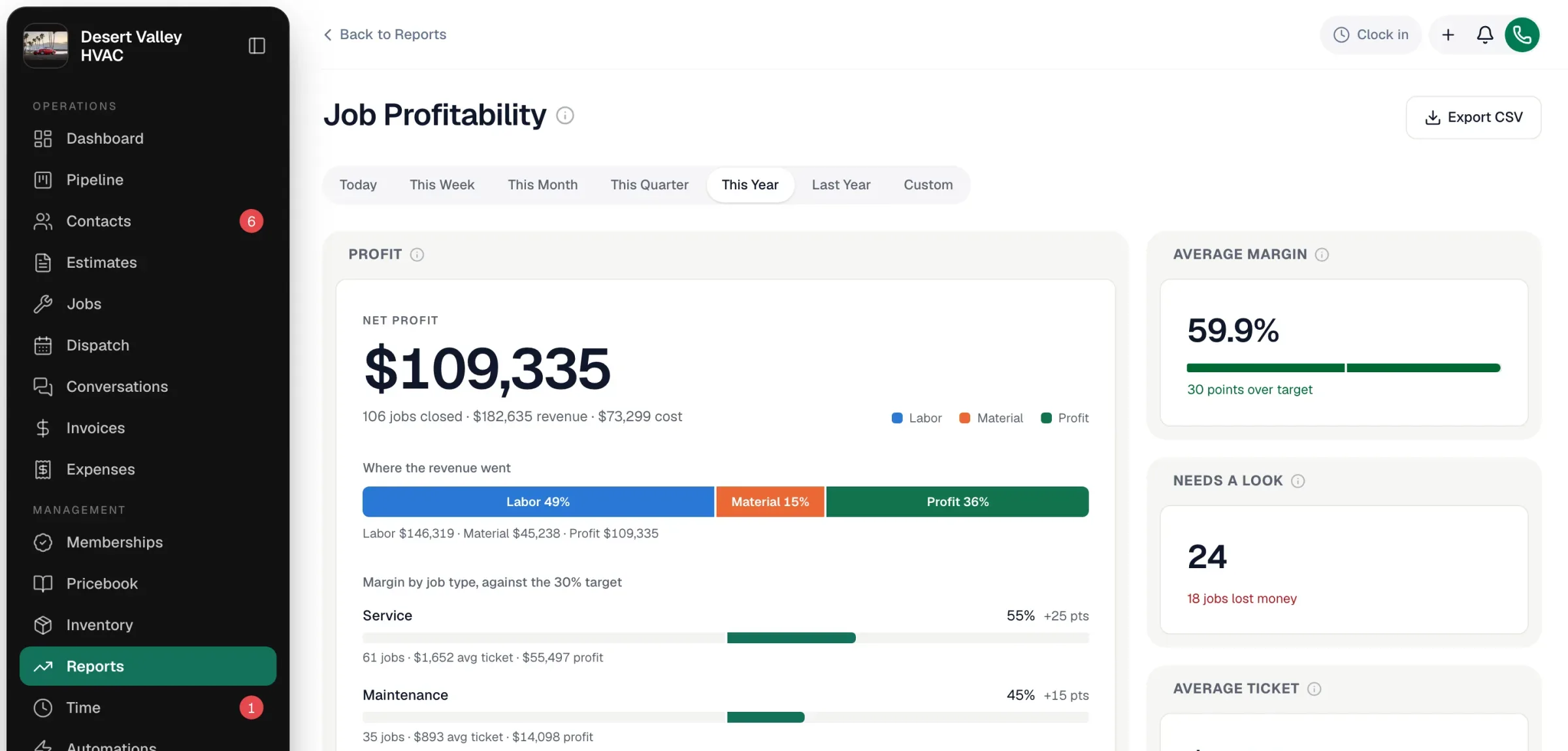
Task: Click the Time clock icon in sidebar
Action: coord(42,708)
